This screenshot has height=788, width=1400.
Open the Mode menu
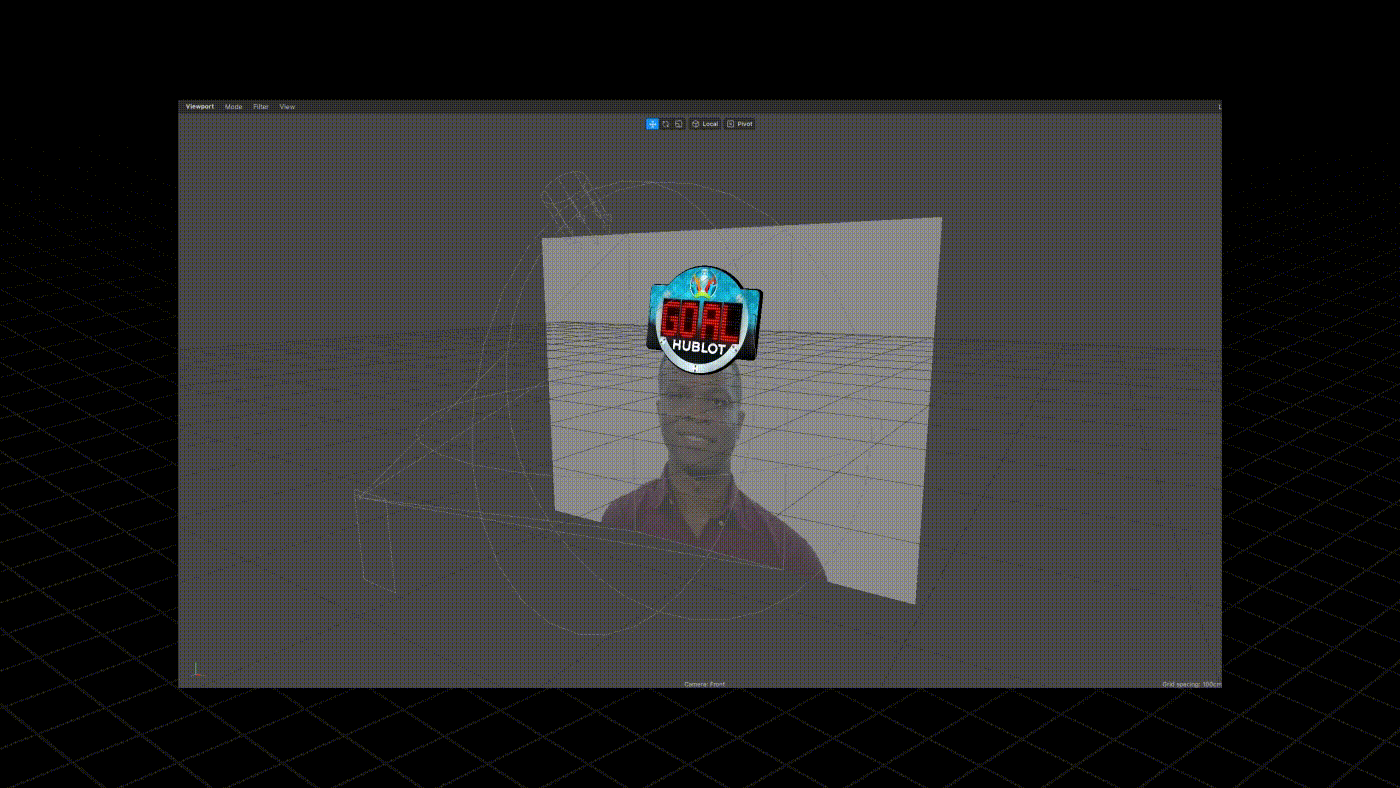pyautogui.click(x=233, y=106)
